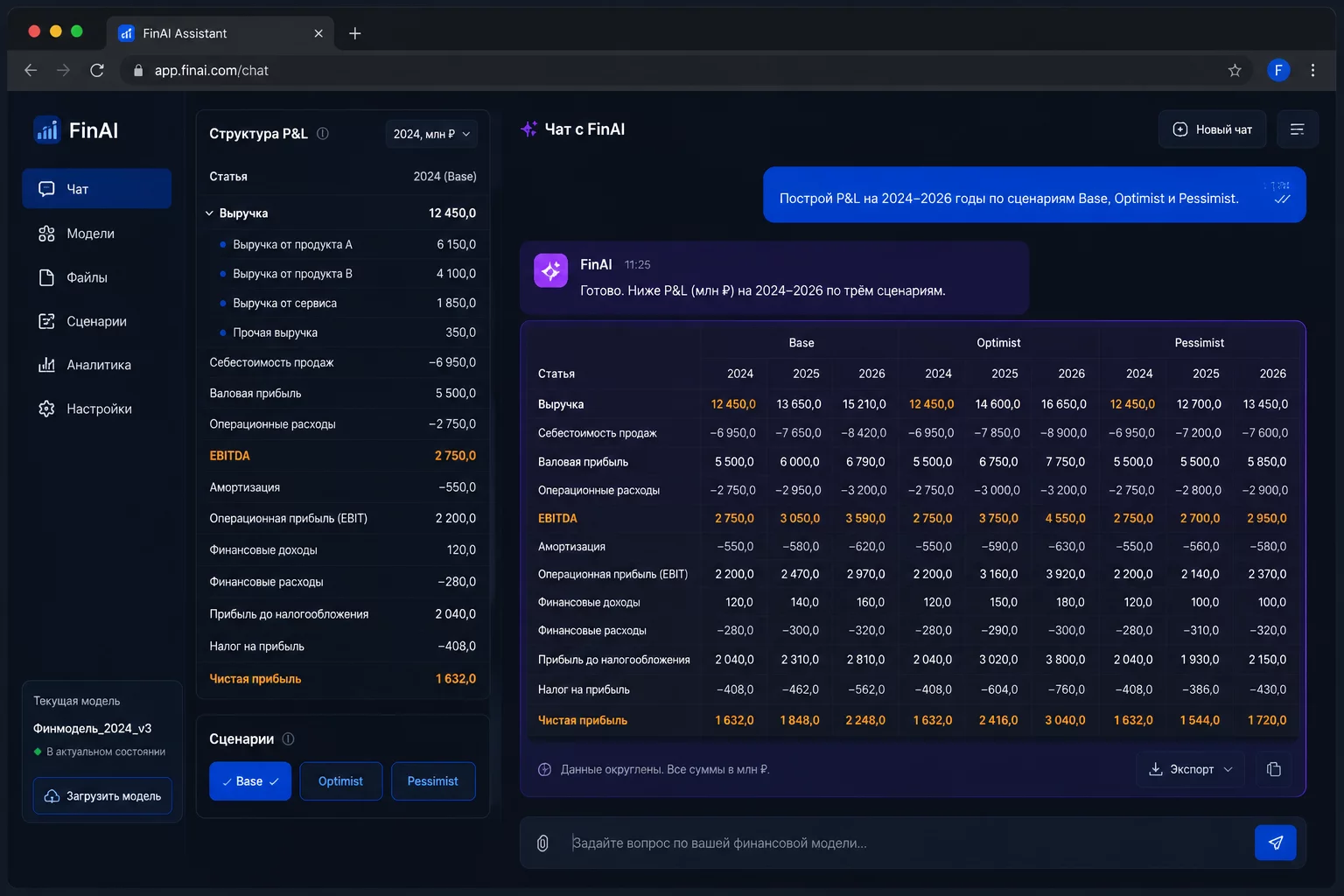1344x896 pixels.
Task: Click the lock icon in address bar
Action: point(137,70)
